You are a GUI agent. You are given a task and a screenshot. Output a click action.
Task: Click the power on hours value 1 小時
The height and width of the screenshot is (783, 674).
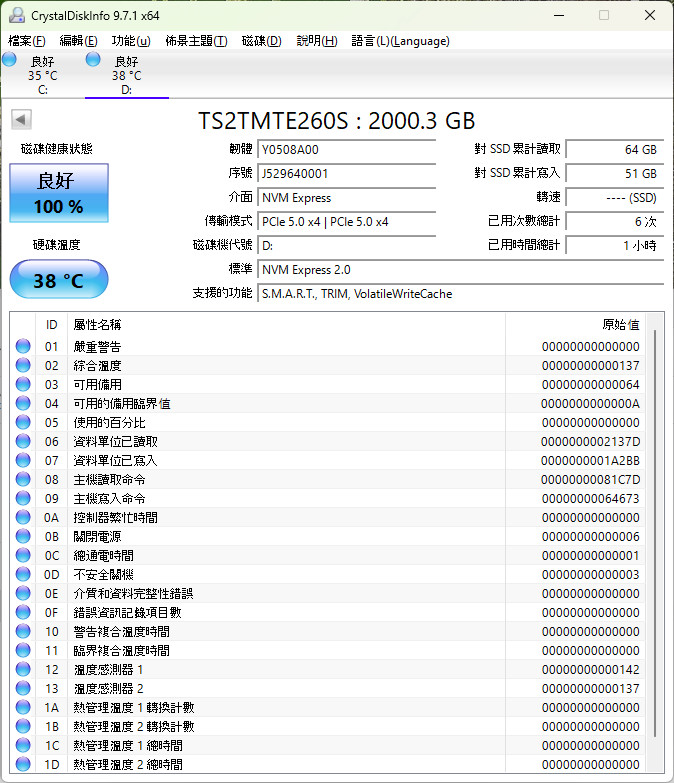point(615,246)
